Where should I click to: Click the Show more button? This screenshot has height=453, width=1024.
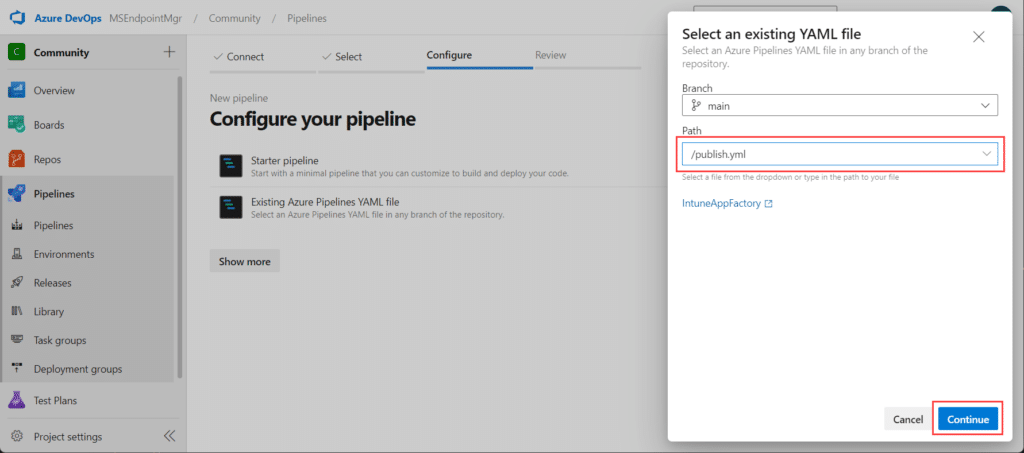coord(244,261)
